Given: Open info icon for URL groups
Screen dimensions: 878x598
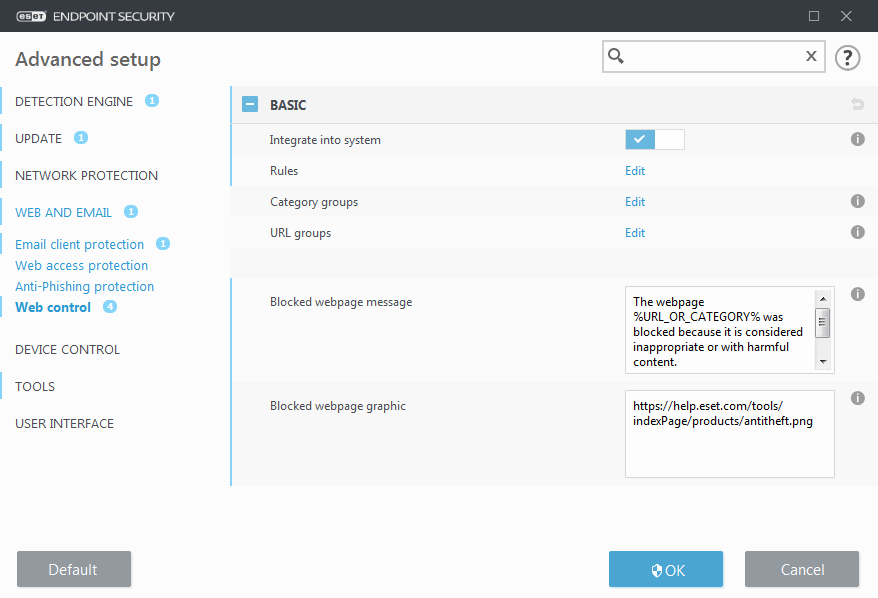Looking at the screenshot, I should (x=857, y=232).
